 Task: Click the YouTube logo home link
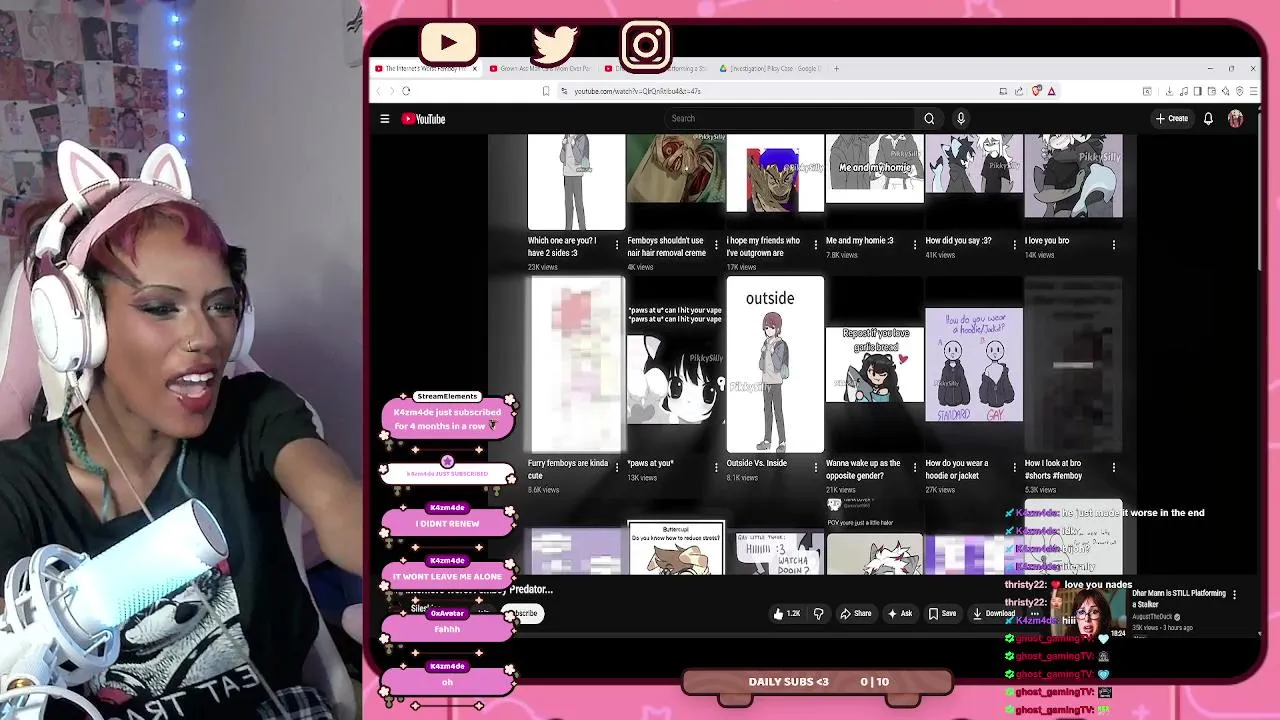(424, 119)
